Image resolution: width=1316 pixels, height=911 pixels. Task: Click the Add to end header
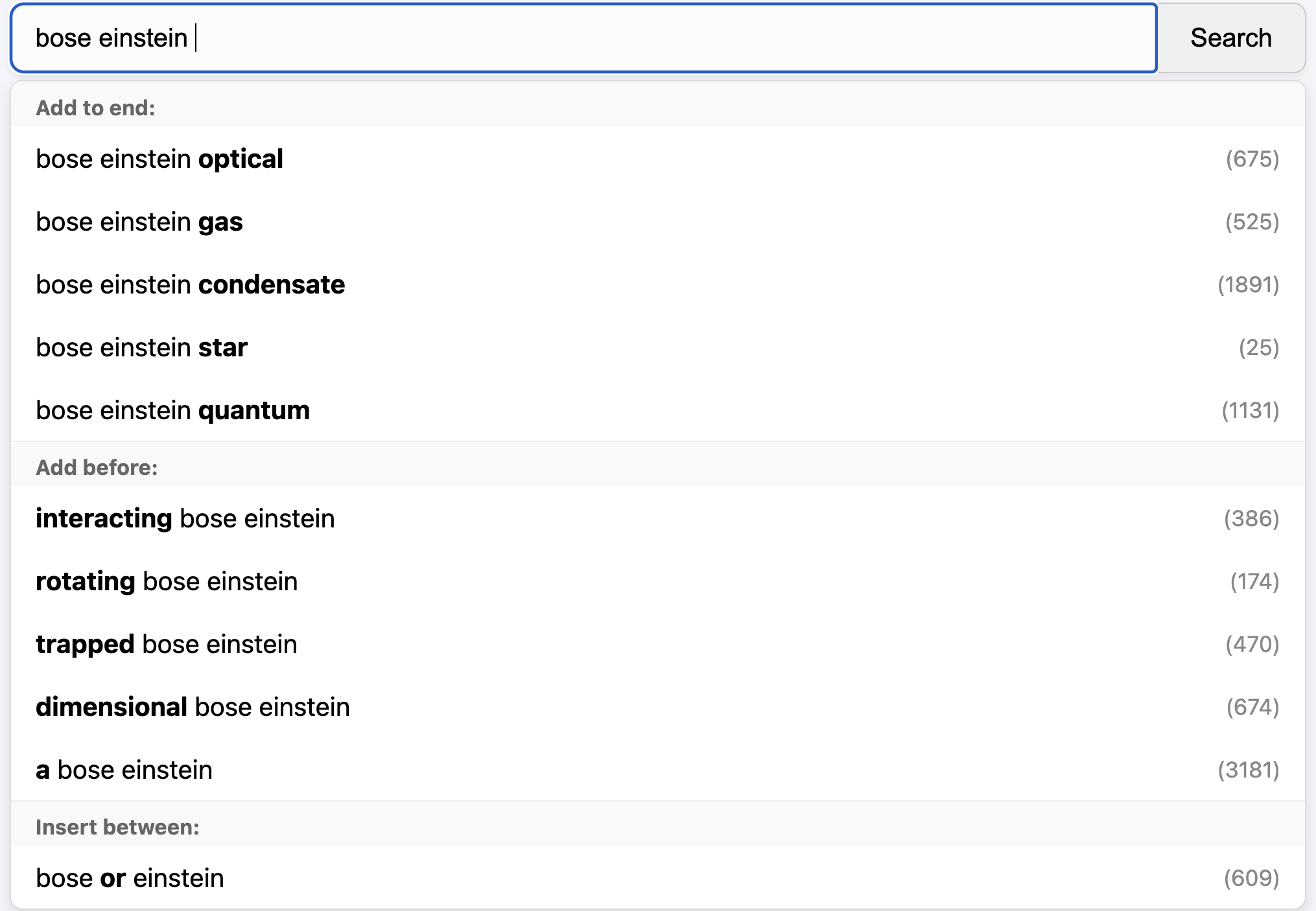point(95,108)
